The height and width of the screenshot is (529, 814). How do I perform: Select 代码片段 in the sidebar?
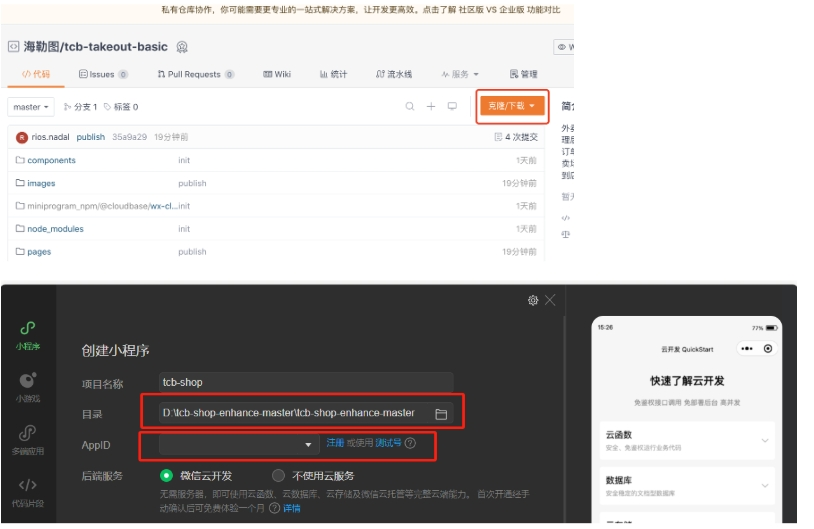(28, 493)
